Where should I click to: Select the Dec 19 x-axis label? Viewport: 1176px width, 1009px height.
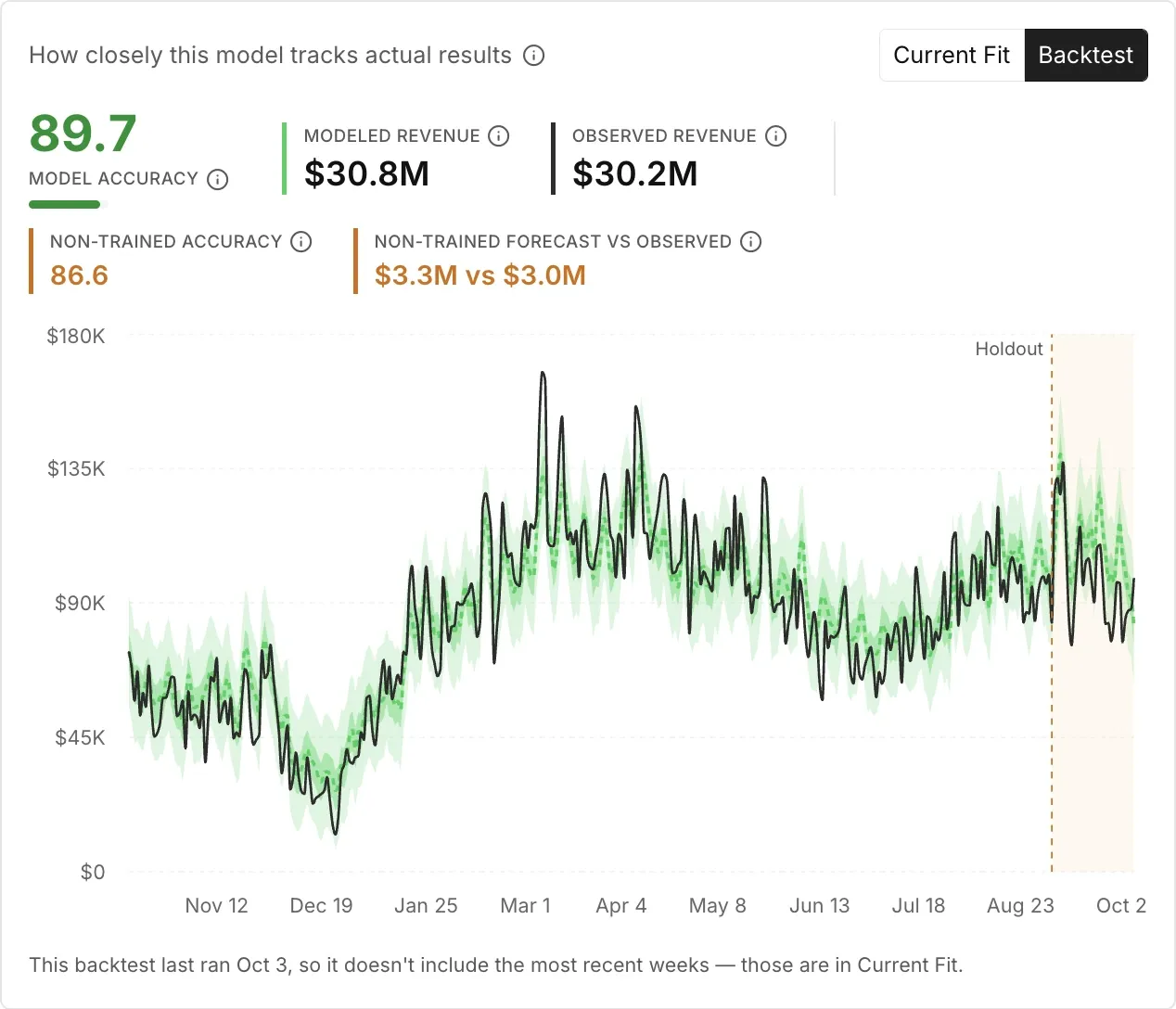click(321, 905)
